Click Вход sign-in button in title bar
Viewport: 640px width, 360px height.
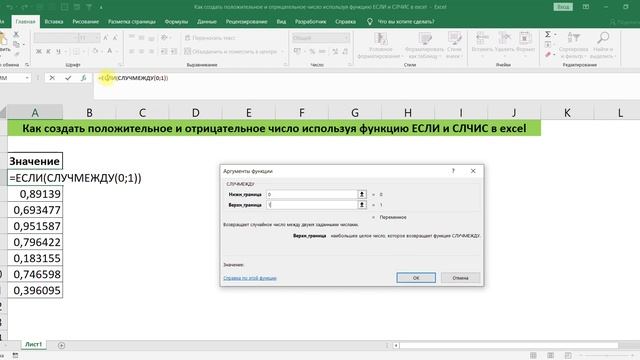tap(563, 7)
